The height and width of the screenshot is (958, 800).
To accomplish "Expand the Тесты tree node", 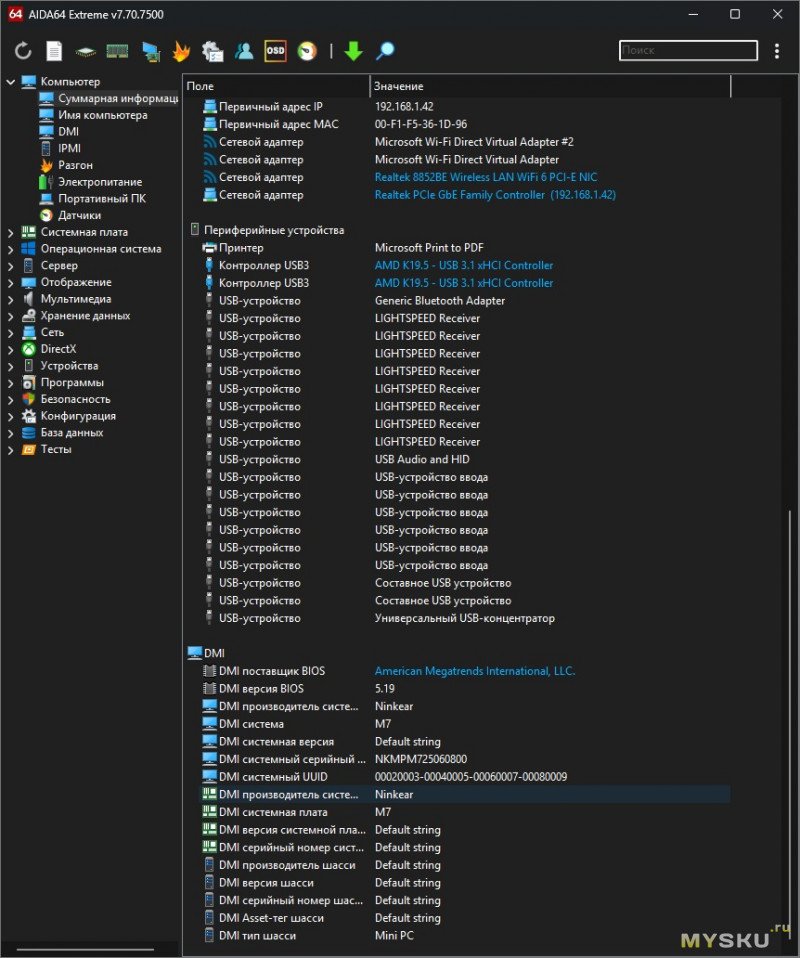I will click(x=10, y=450).
